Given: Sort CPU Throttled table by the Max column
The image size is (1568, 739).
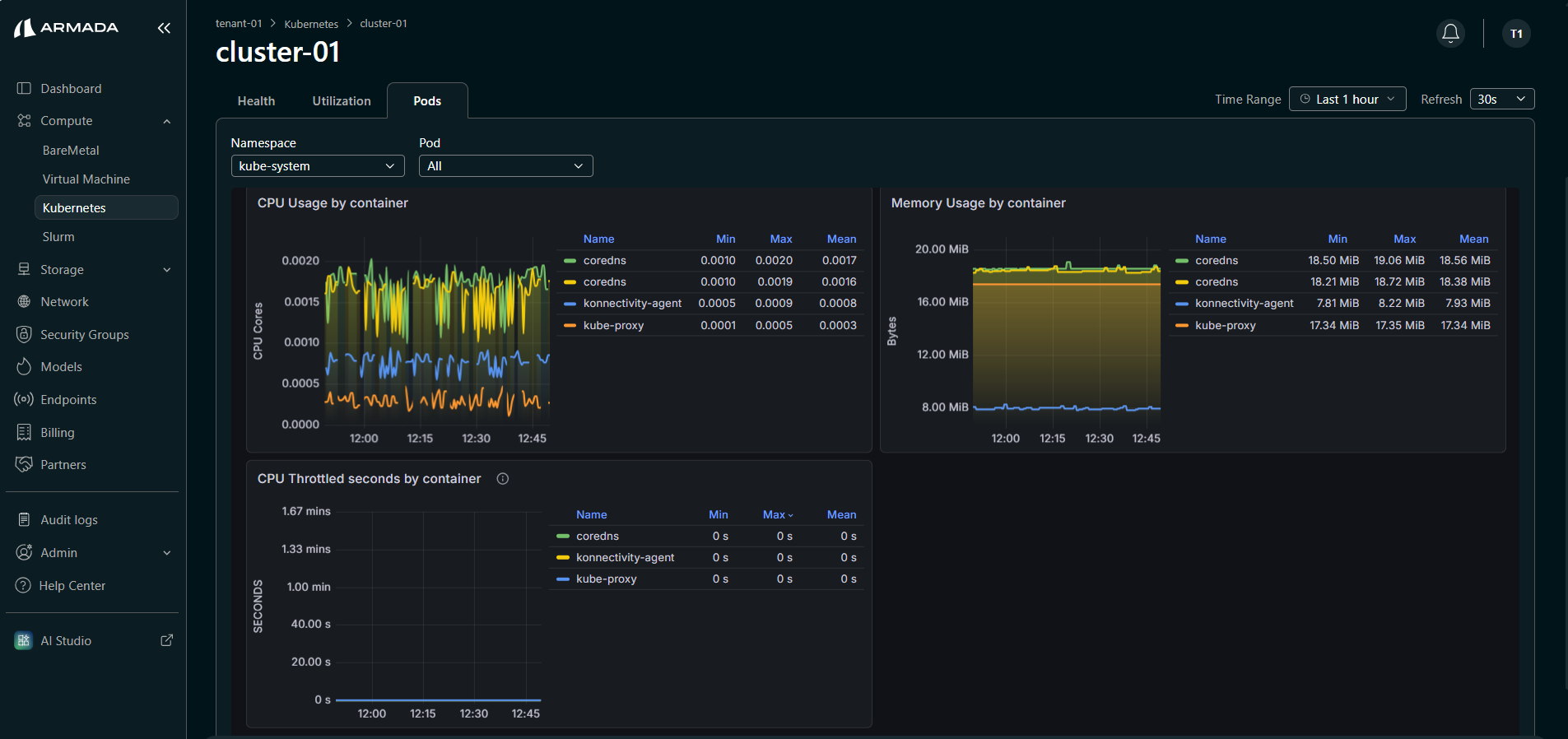Looking at the screenshot, I should [778, 514].
